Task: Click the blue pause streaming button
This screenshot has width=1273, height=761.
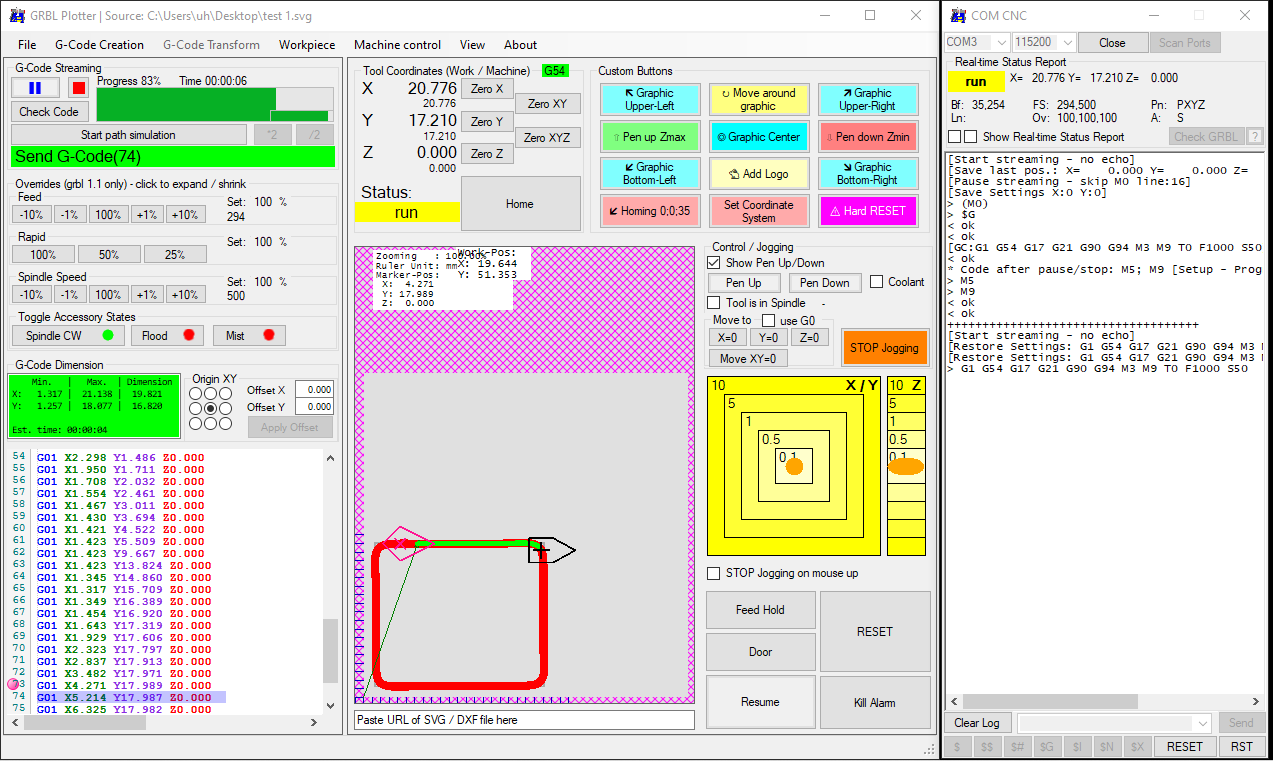Action: pyautogui.click(x=36, y=87)
